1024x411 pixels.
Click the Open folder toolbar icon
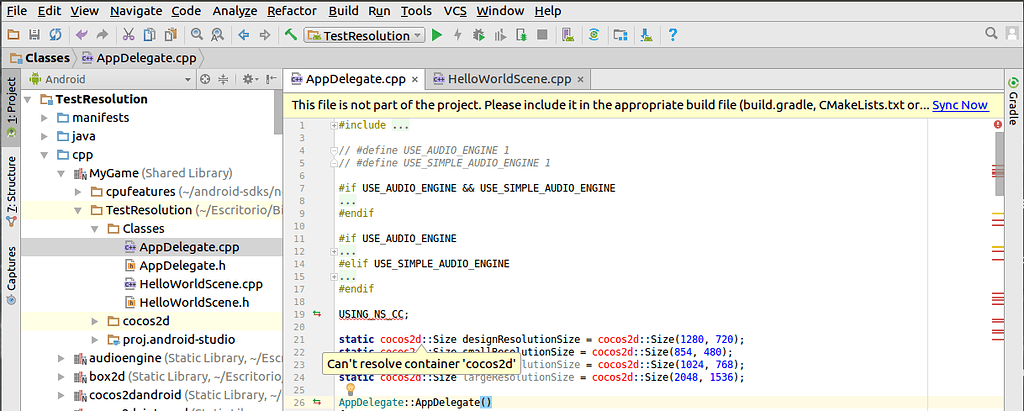(x=13, y=35)
